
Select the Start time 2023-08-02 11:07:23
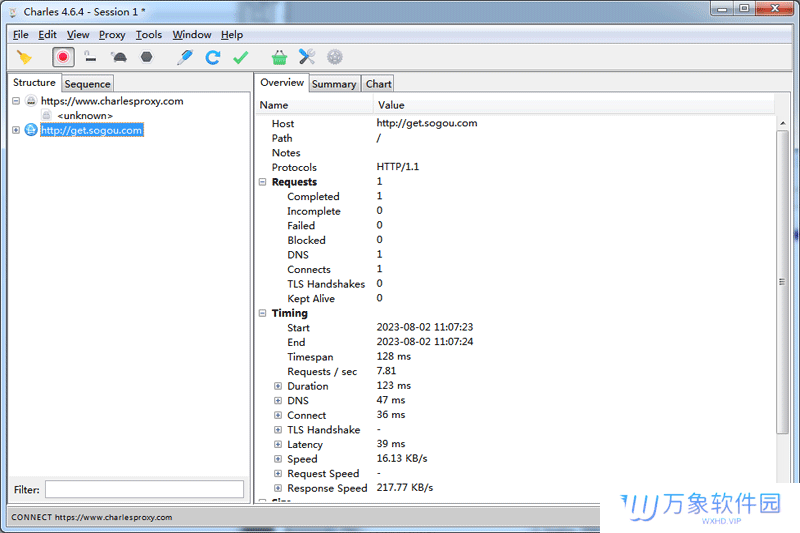[425, 327]
